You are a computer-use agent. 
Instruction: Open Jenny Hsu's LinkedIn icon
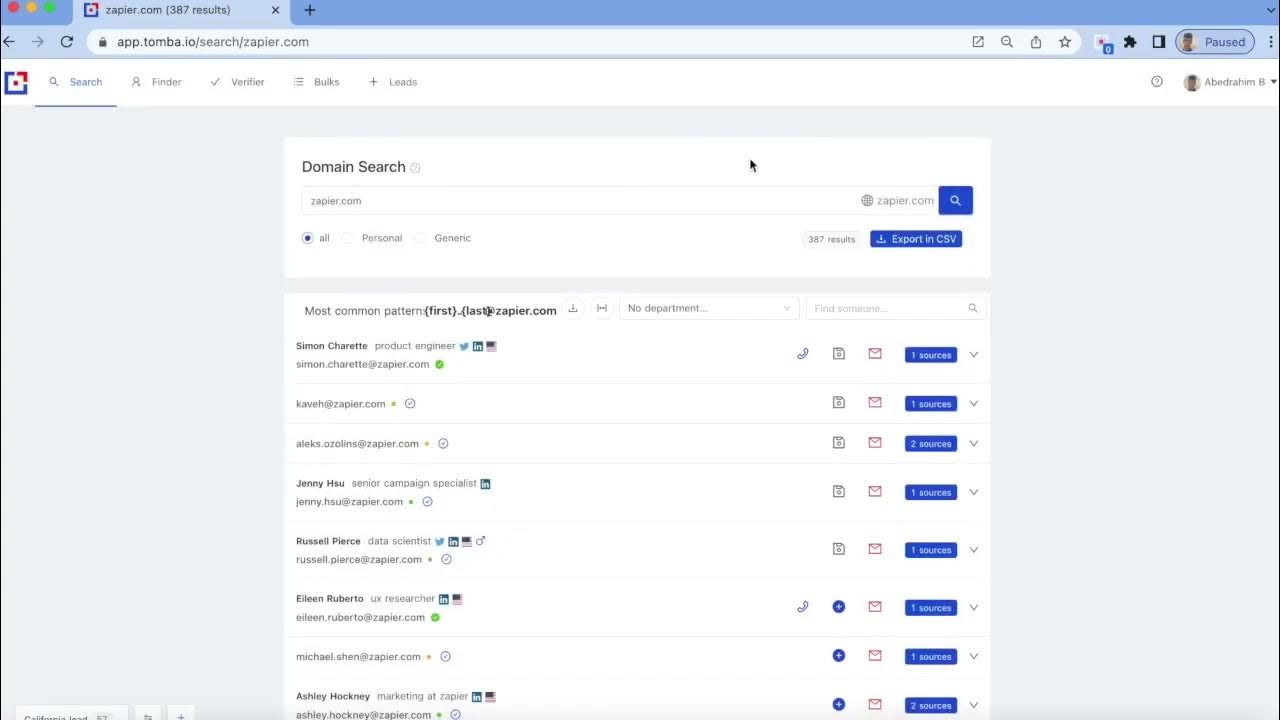click(486, 484)
